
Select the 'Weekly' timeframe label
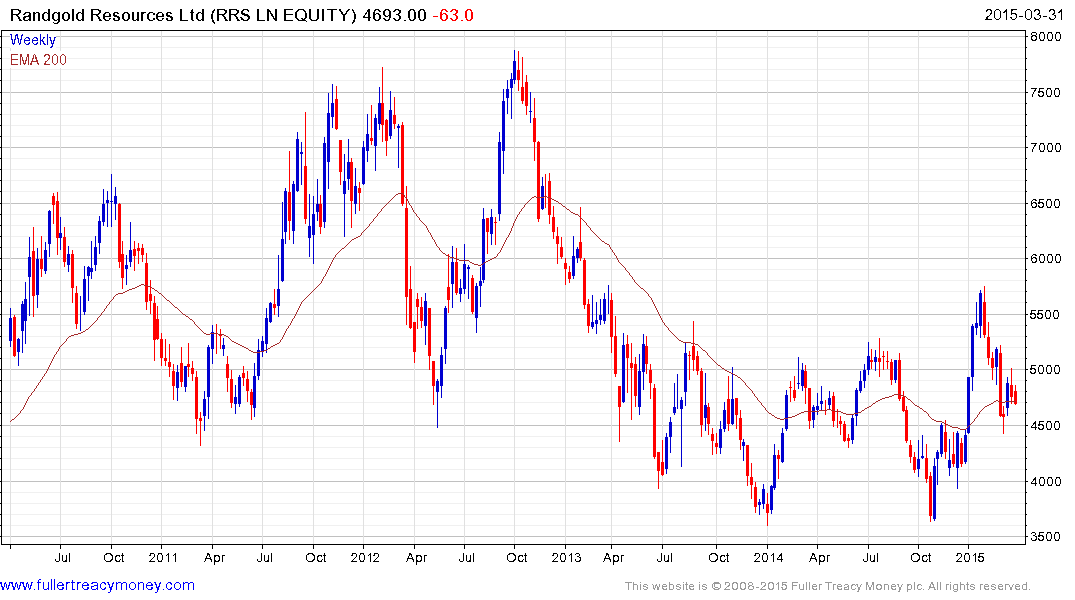[32, 40]
